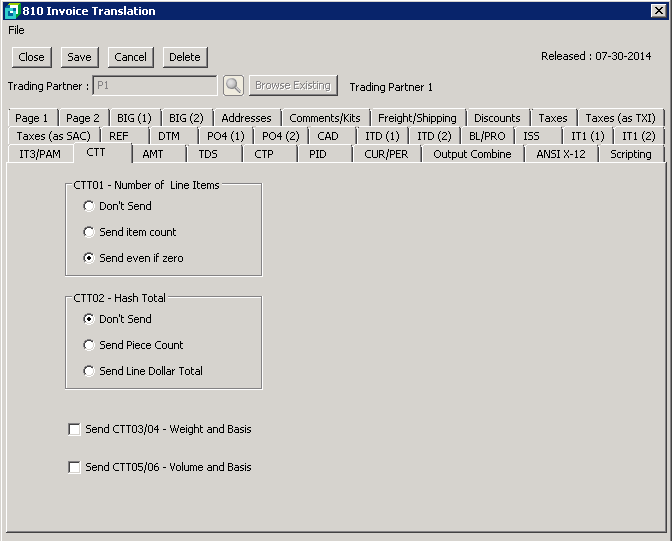This screenshot has height=541, width=672.
Task: Select "Send Piece Count" for Hash Total
Action: (90, 345)
